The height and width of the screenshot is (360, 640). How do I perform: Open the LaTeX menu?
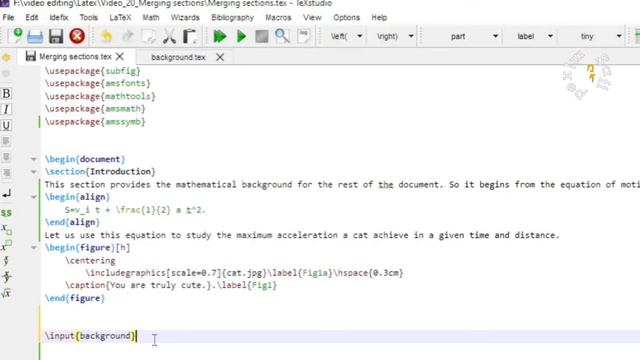click(120, 18)
